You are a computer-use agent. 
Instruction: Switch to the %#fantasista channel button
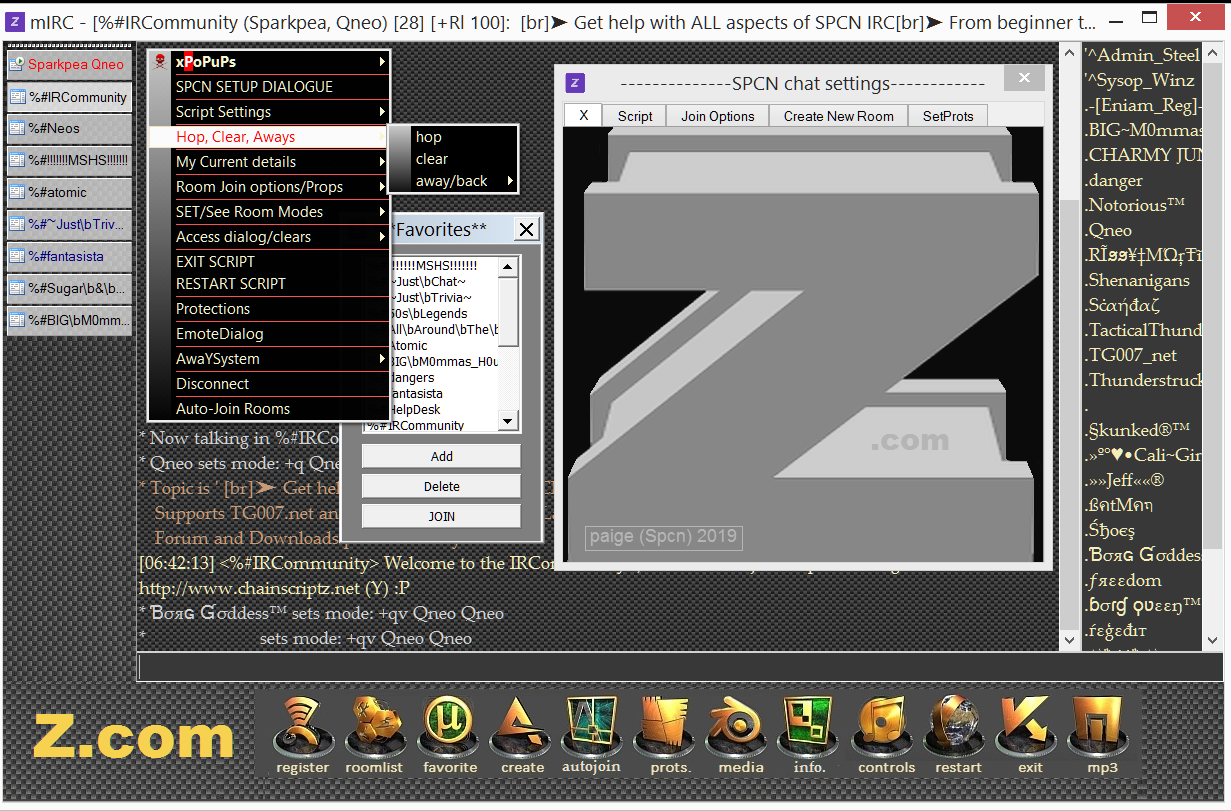pyautogui.click(x=69, y=256)
